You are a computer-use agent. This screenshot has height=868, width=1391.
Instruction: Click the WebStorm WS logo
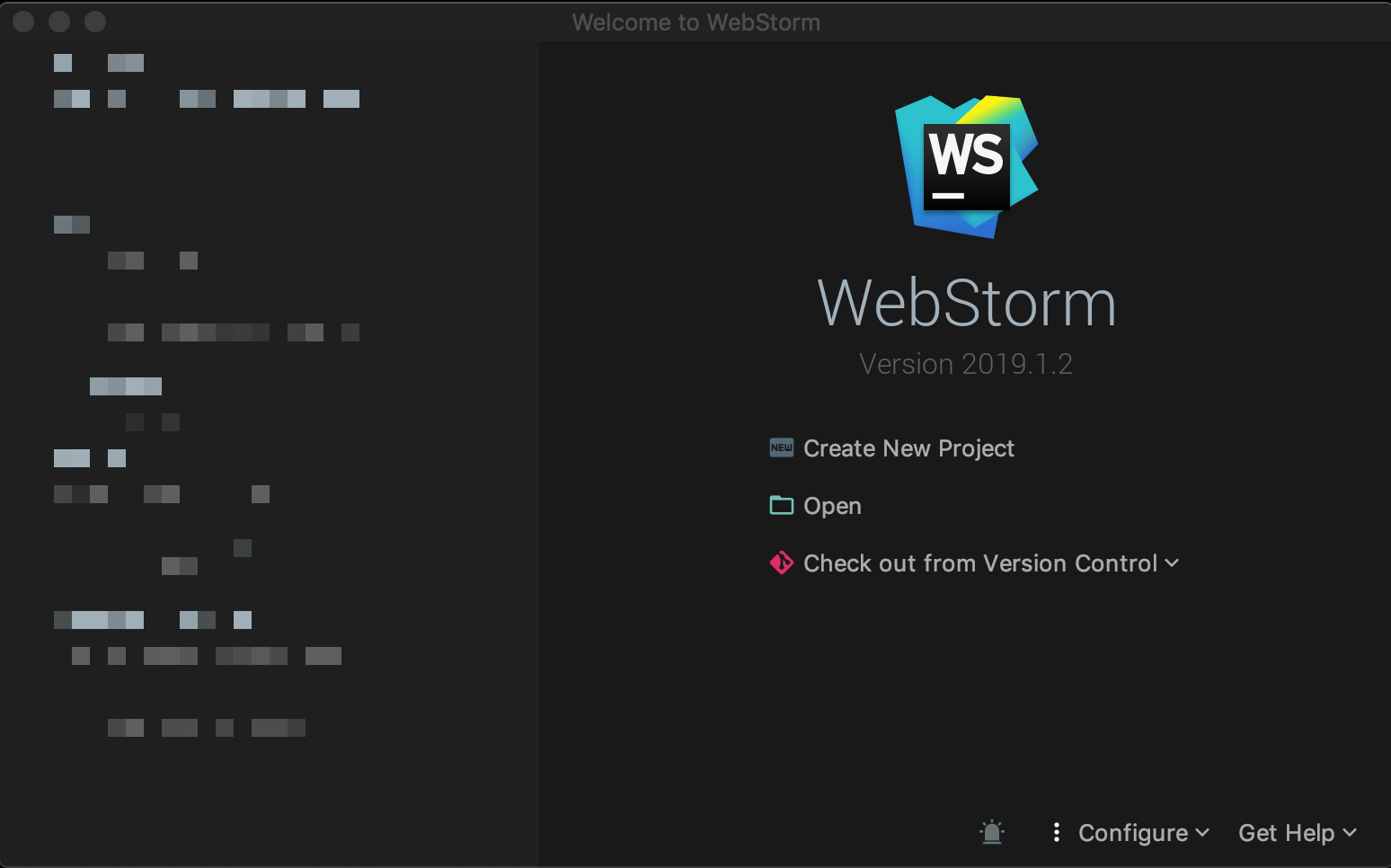(966, 166)
